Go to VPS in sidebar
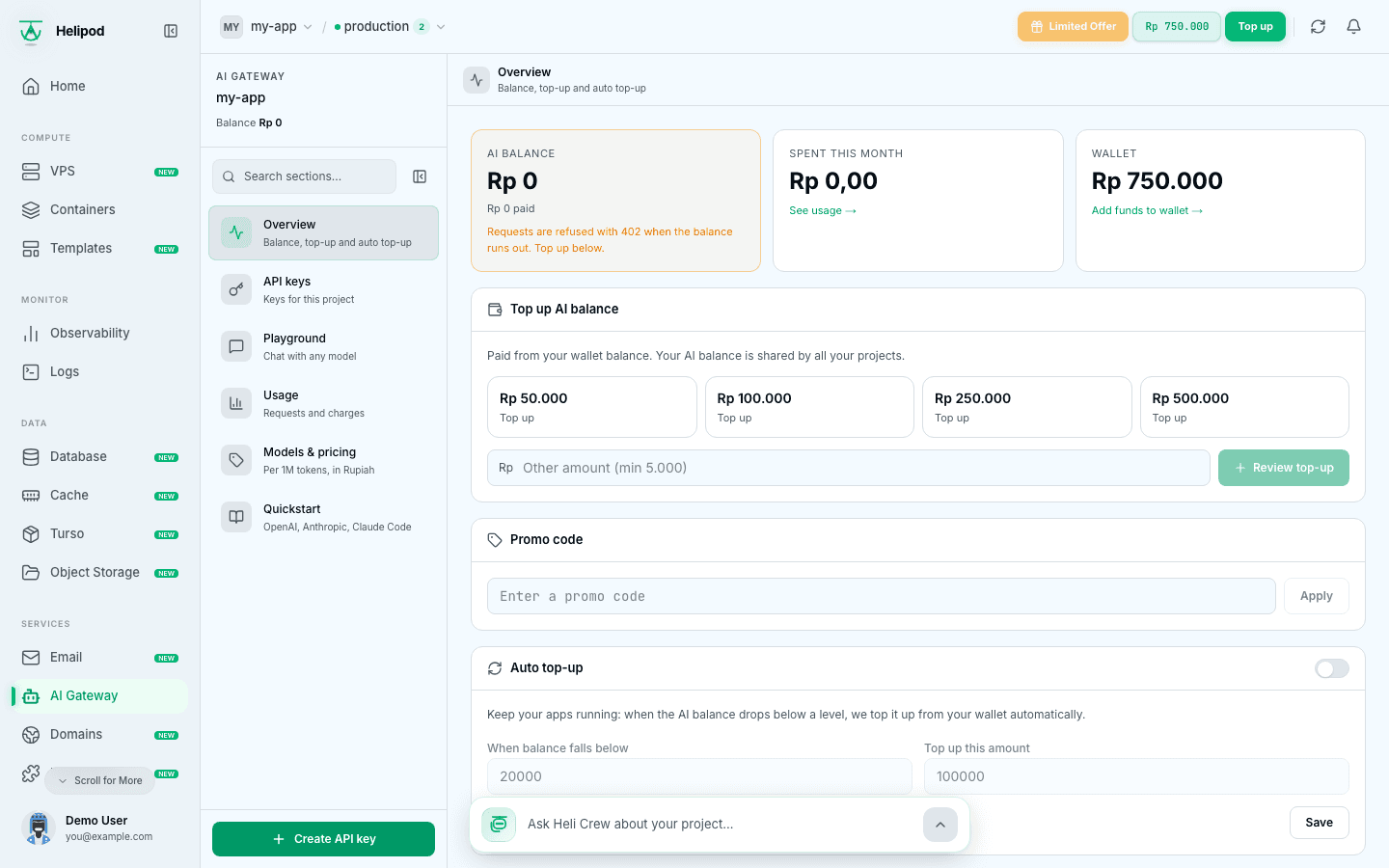Screen dimensions: 1389x868 pyautogui.click(x=100, y=171)
